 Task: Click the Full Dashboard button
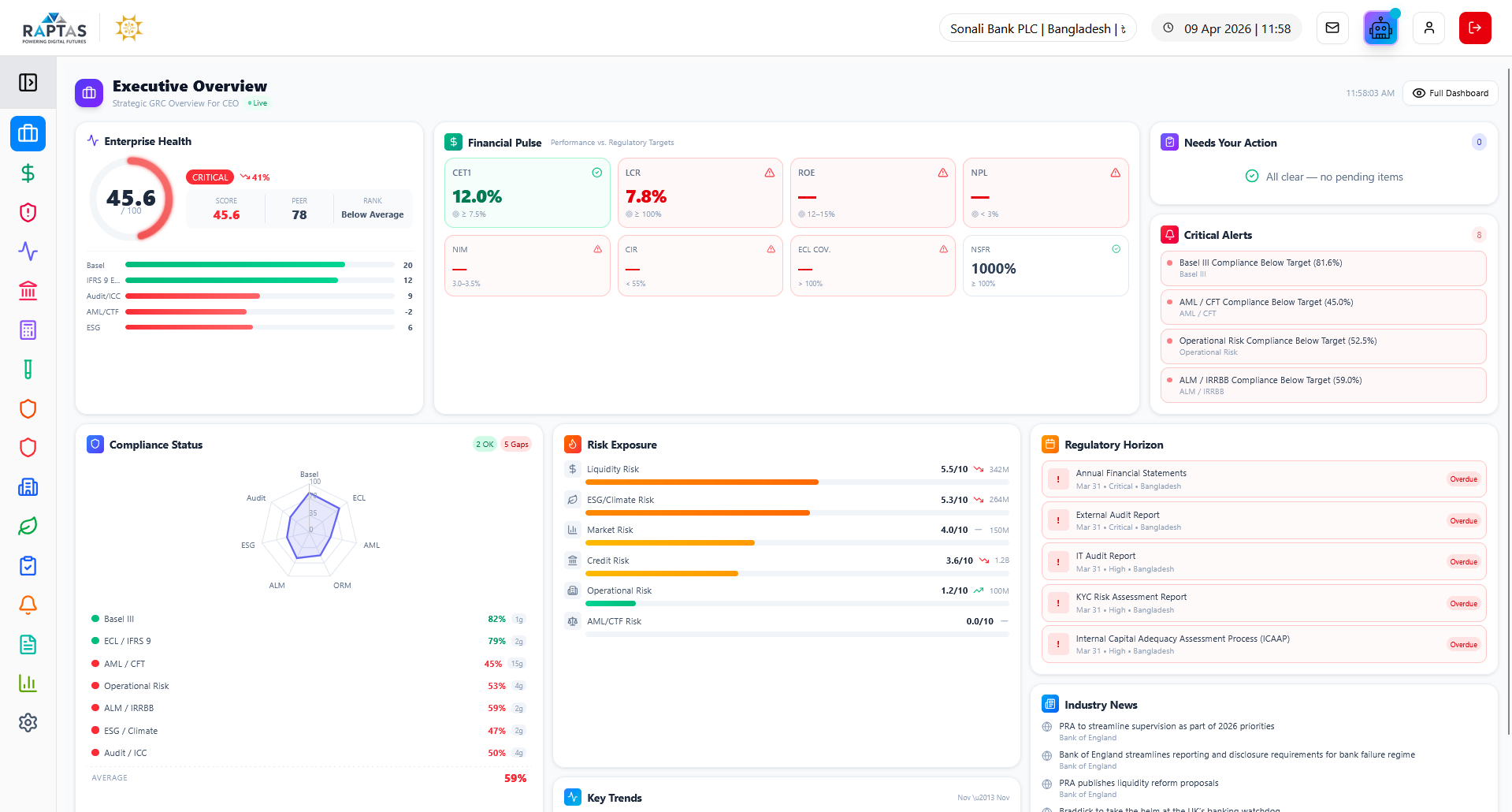pos(1450,93)
